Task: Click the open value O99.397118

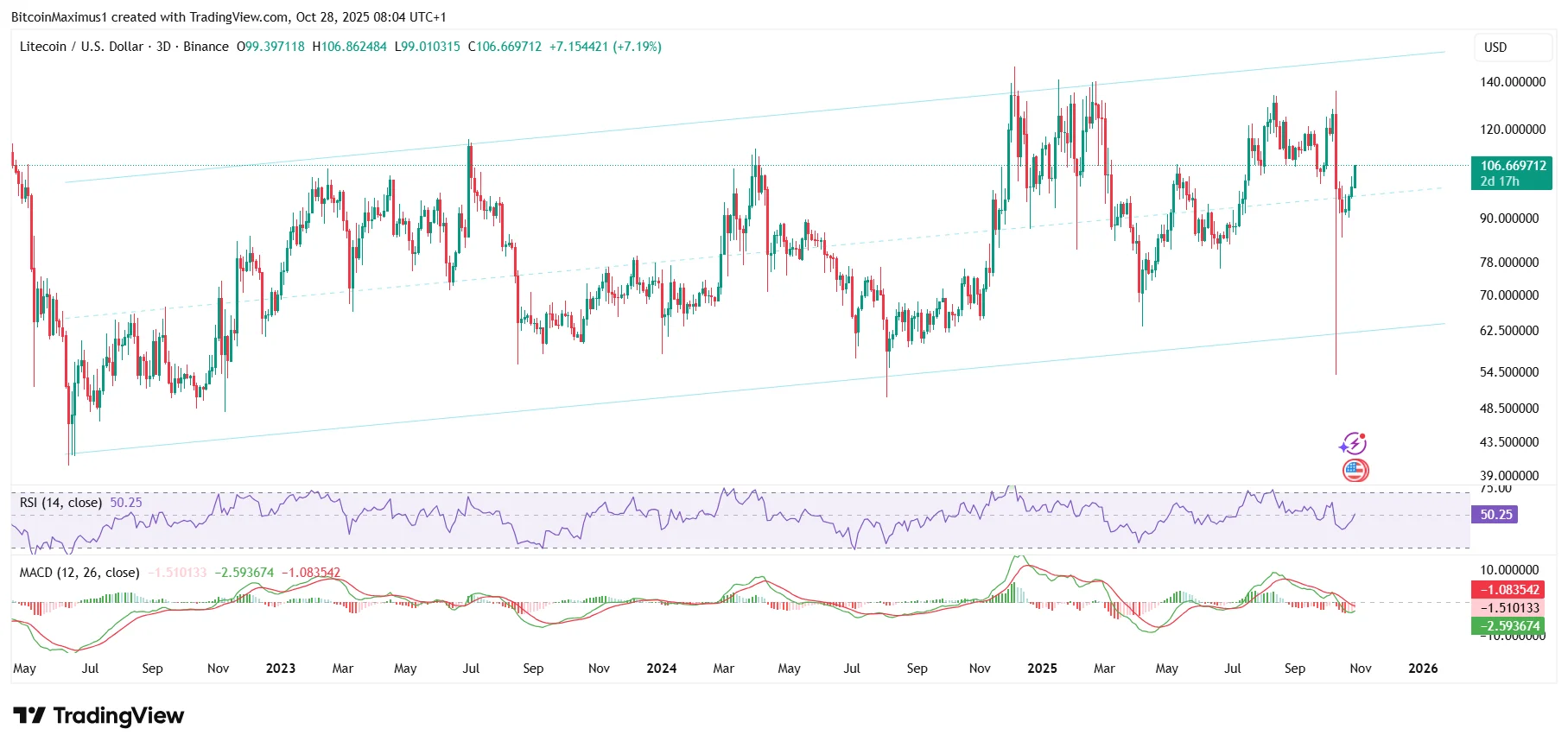Action: coord(270,47)
